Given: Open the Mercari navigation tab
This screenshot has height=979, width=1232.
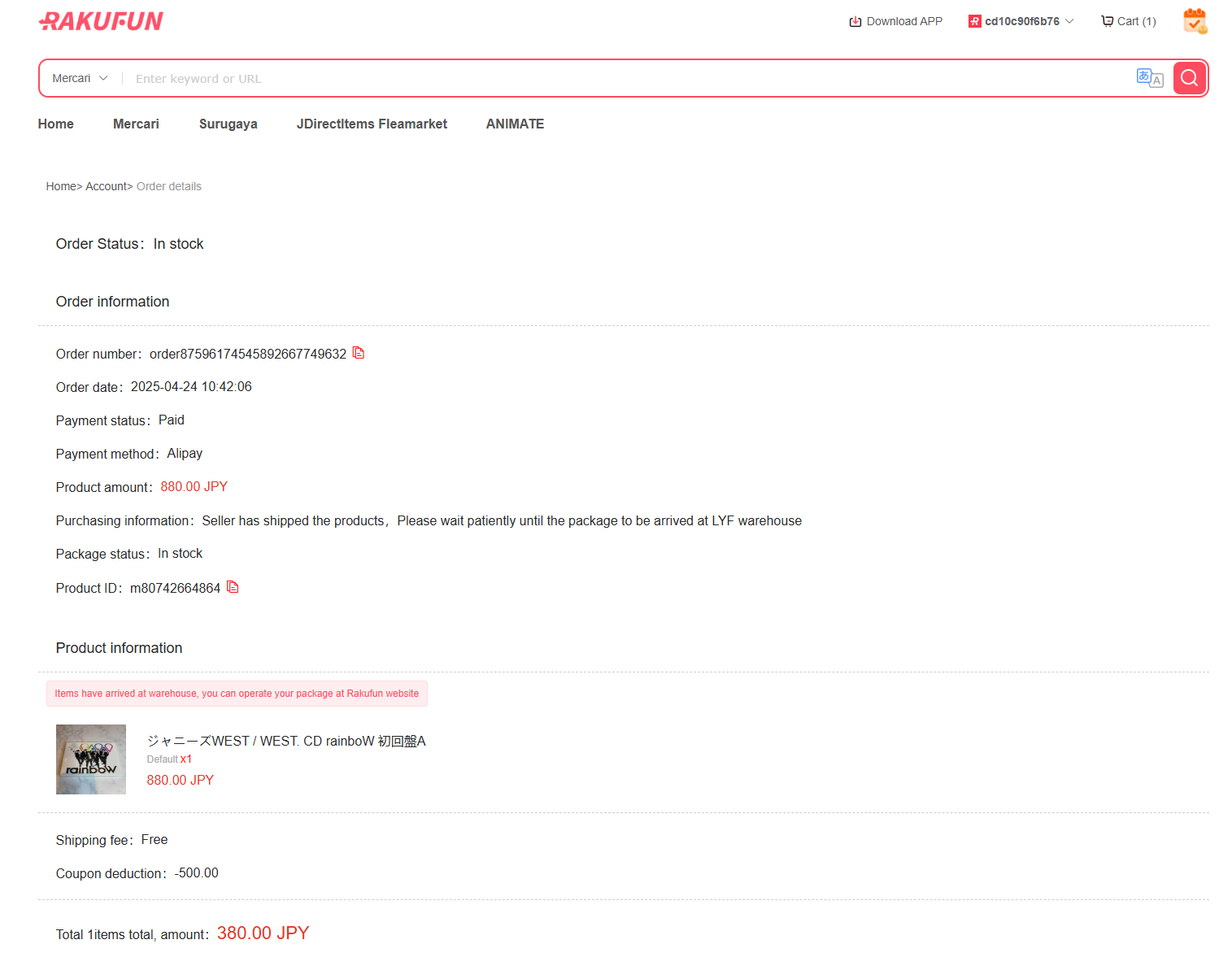Looking at the screenshot, I should tap(136, 124).
